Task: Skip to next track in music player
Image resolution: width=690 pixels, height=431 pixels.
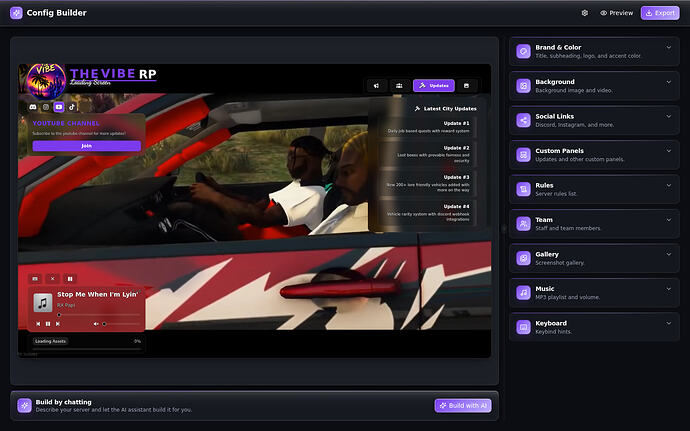Action: pos(58,324)
